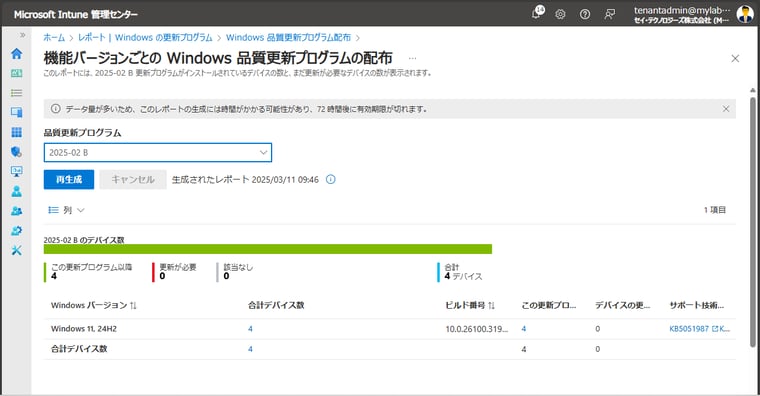
Task: Open the Reports monitor icon in sidebar
Action: (x=16, y=171)
